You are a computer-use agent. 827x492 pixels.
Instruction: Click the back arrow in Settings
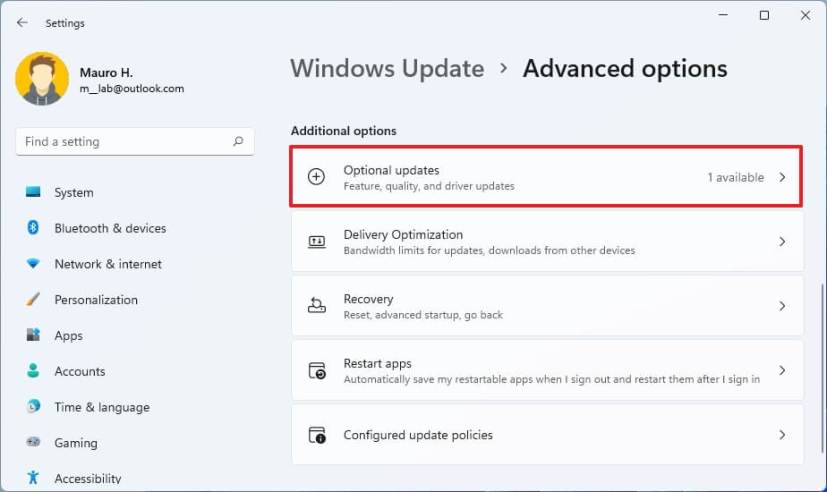point(22,23)
